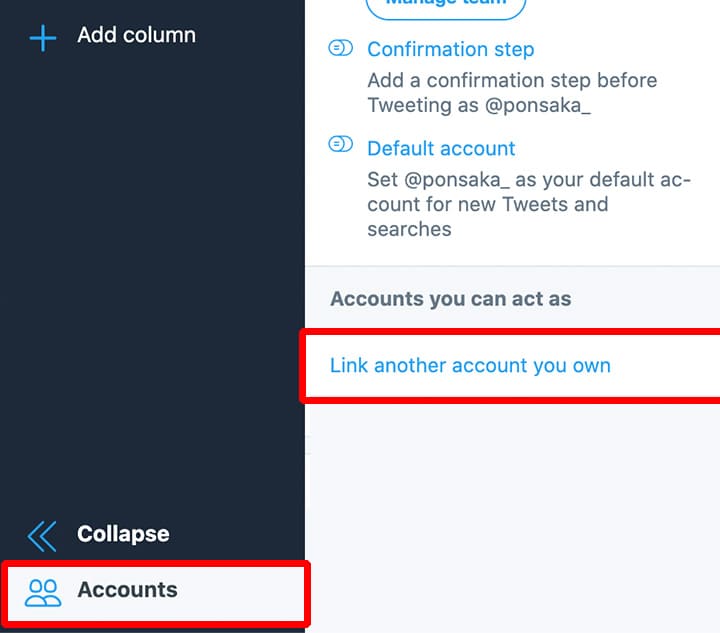
Task: Click the Accounts you can act as heading
Action: [x=450, y=299]
